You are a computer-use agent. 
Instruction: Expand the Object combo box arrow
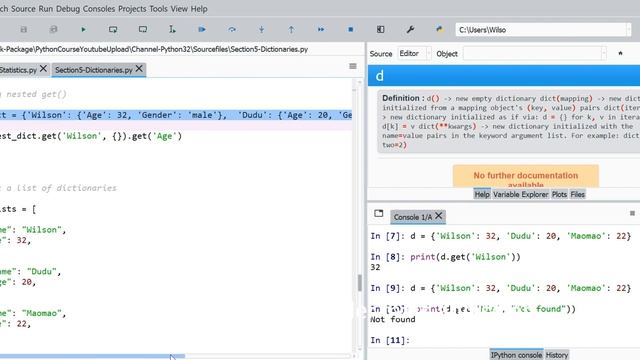coord(604,53)
